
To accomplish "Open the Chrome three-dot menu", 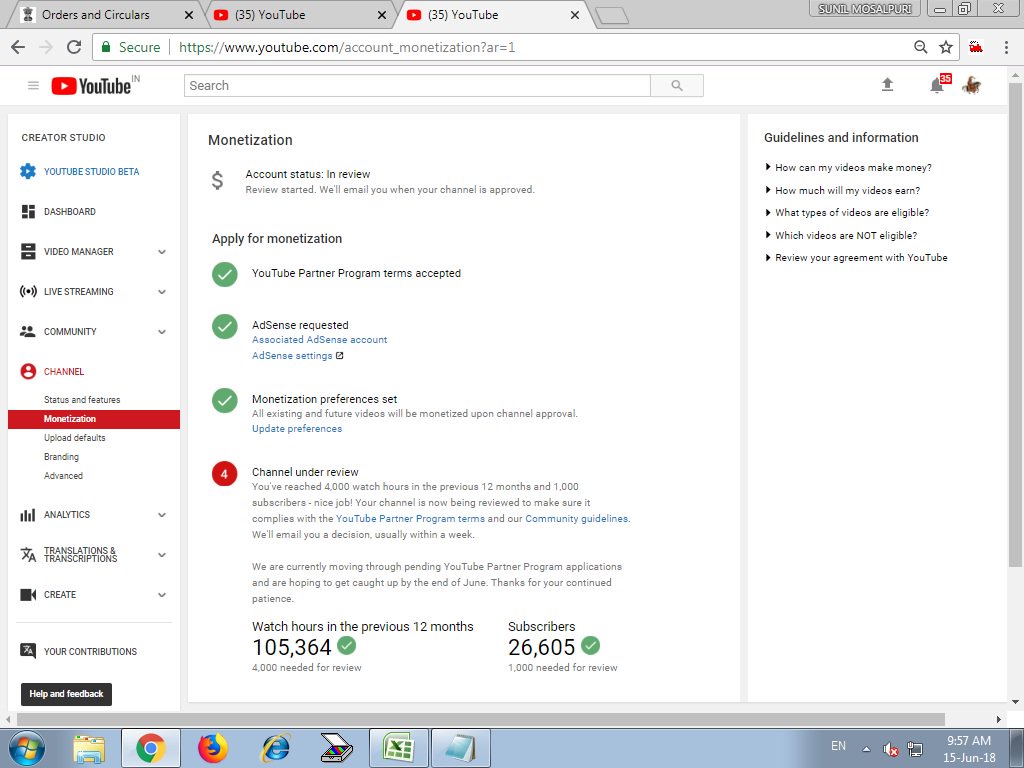I will [1006, 47].
